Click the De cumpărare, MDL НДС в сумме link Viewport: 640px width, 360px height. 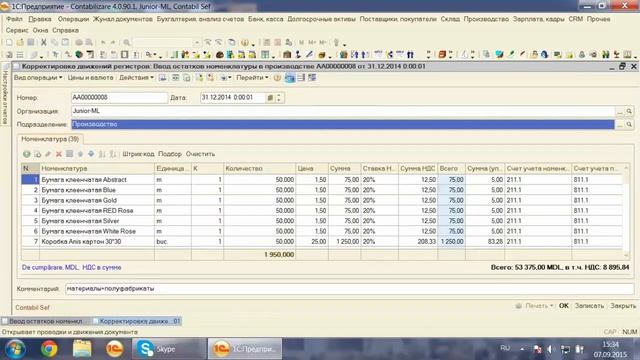point(71,267)
